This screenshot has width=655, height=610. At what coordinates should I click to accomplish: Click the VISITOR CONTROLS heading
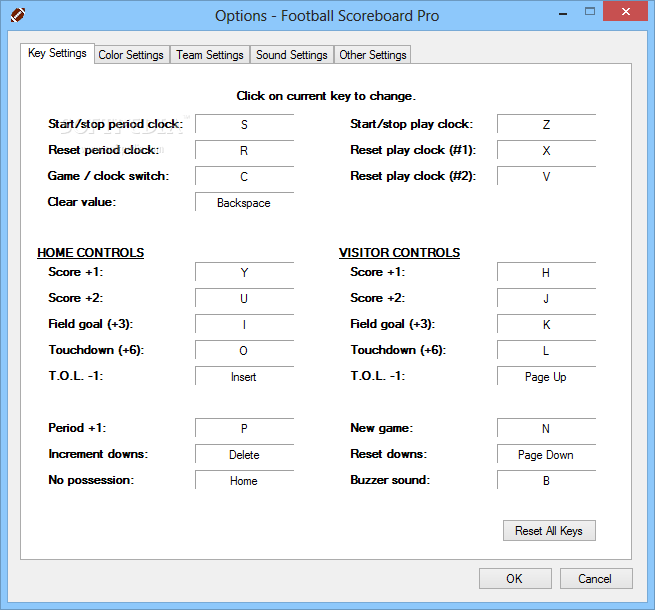[x=399, y=252]
